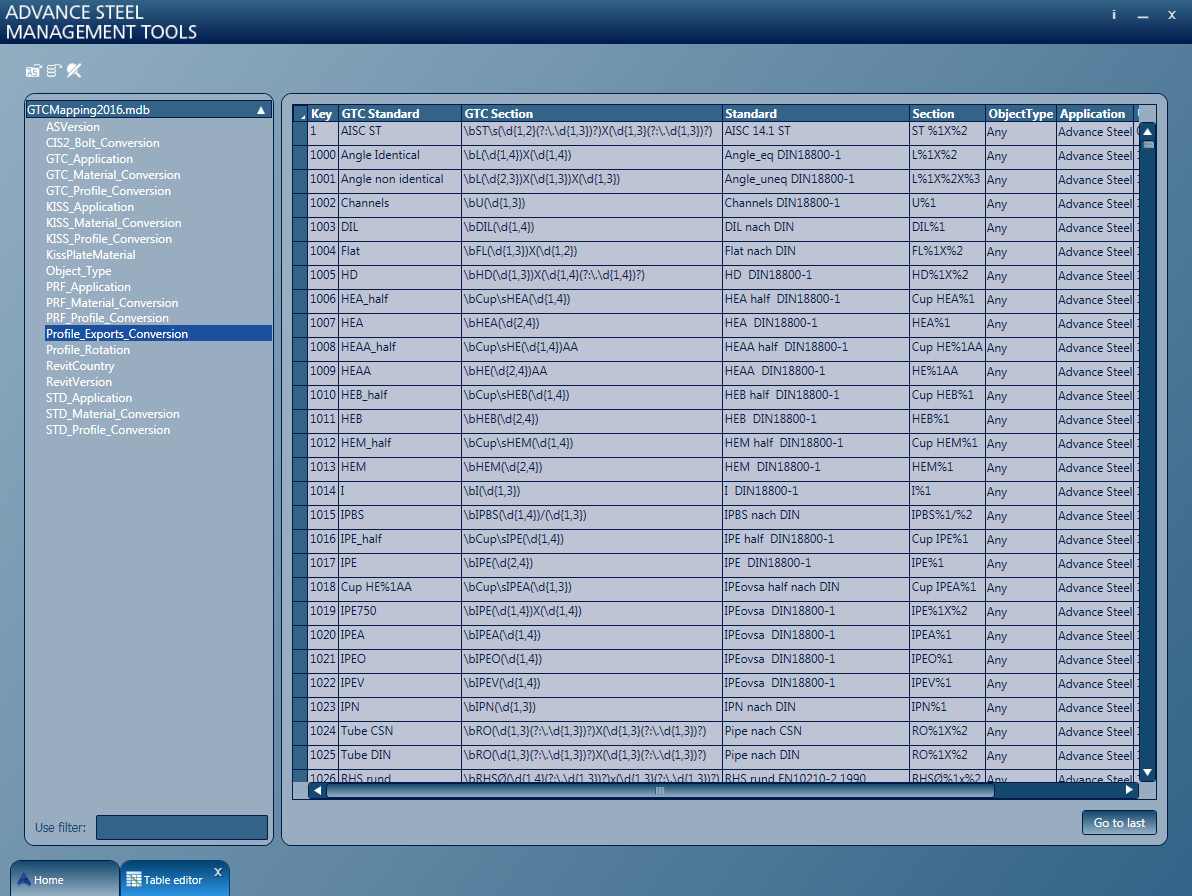Select GTC_Material_Conversion table

click(x=113, y=175)
